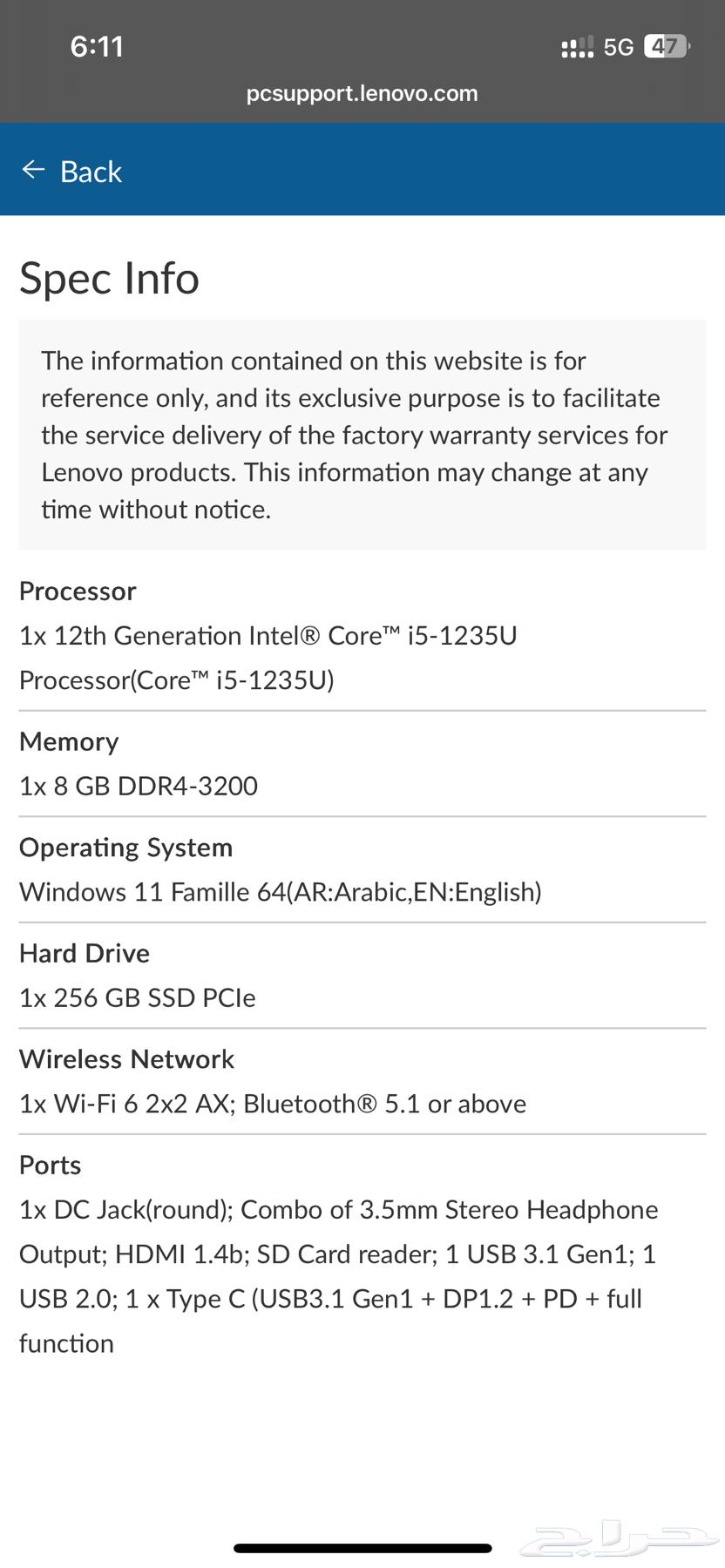725x1568 pixels.
Task: Select the Hard Drive heading
Action: point(85,953)
